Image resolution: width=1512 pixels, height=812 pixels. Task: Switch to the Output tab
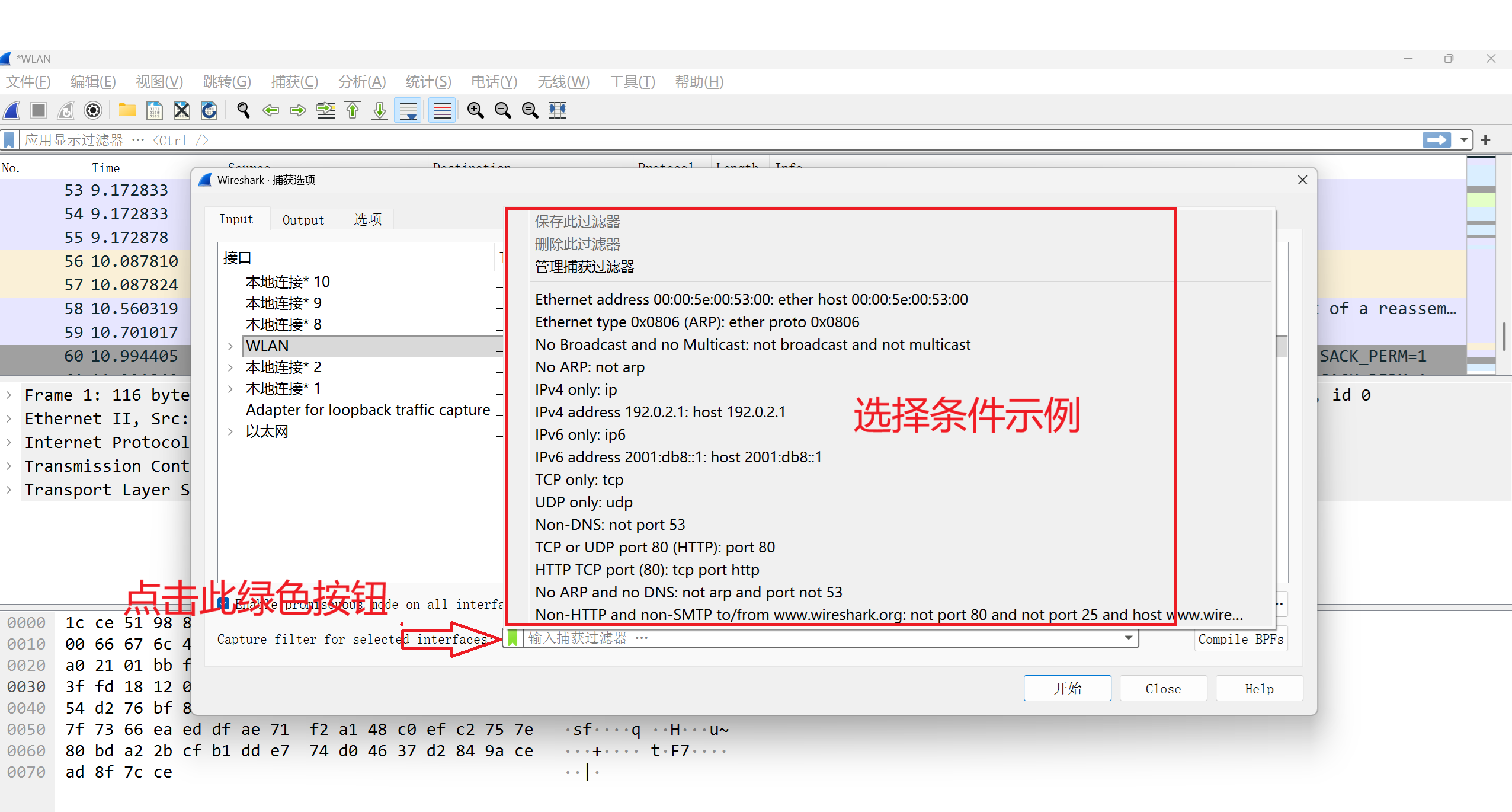point(303,220)
